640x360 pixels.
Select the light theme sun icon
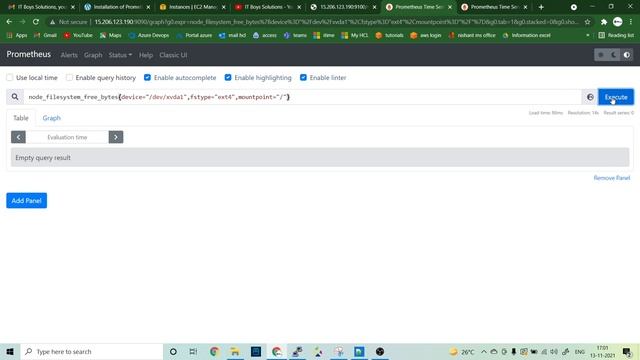pos(600,55)
